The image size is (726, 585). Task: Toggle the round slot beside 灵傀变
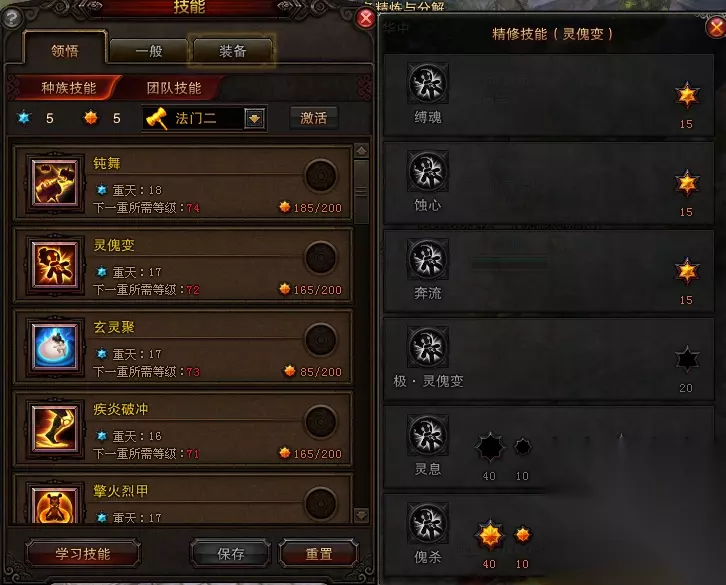pos(320,258)
